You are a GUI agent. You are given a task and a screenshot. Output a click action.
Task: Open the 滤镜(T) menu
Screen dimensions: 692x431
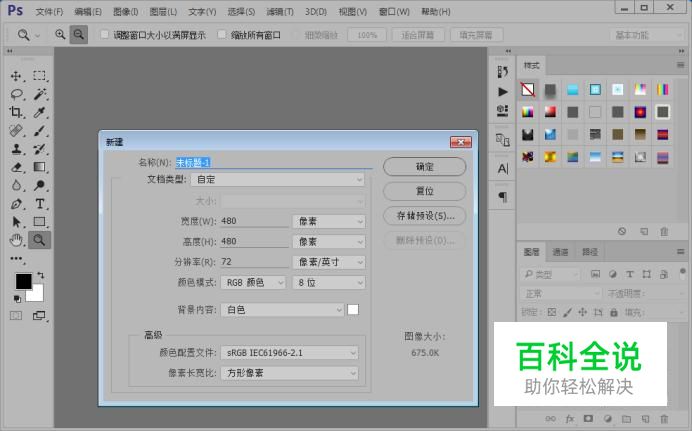pyautogui.click(x=280, y=12)
